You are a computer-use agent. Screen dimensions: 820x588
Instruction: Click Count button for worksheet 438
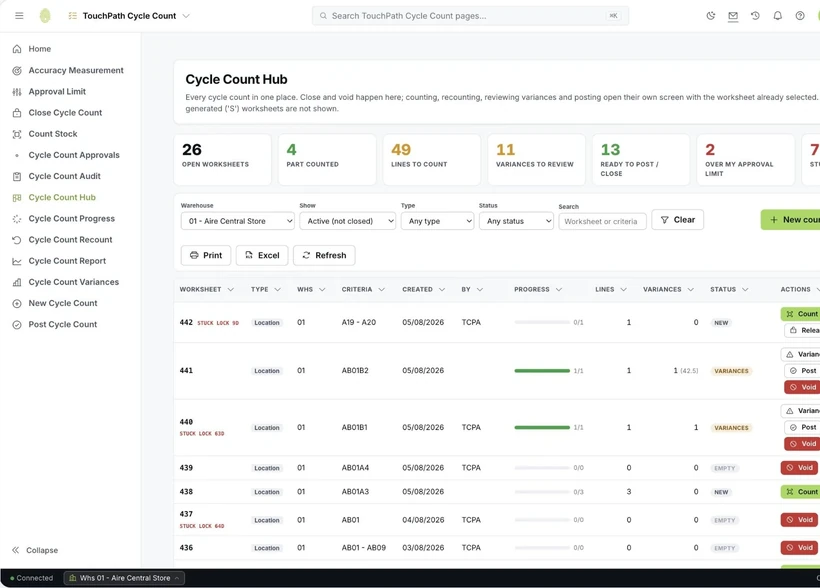click(801, 492)
